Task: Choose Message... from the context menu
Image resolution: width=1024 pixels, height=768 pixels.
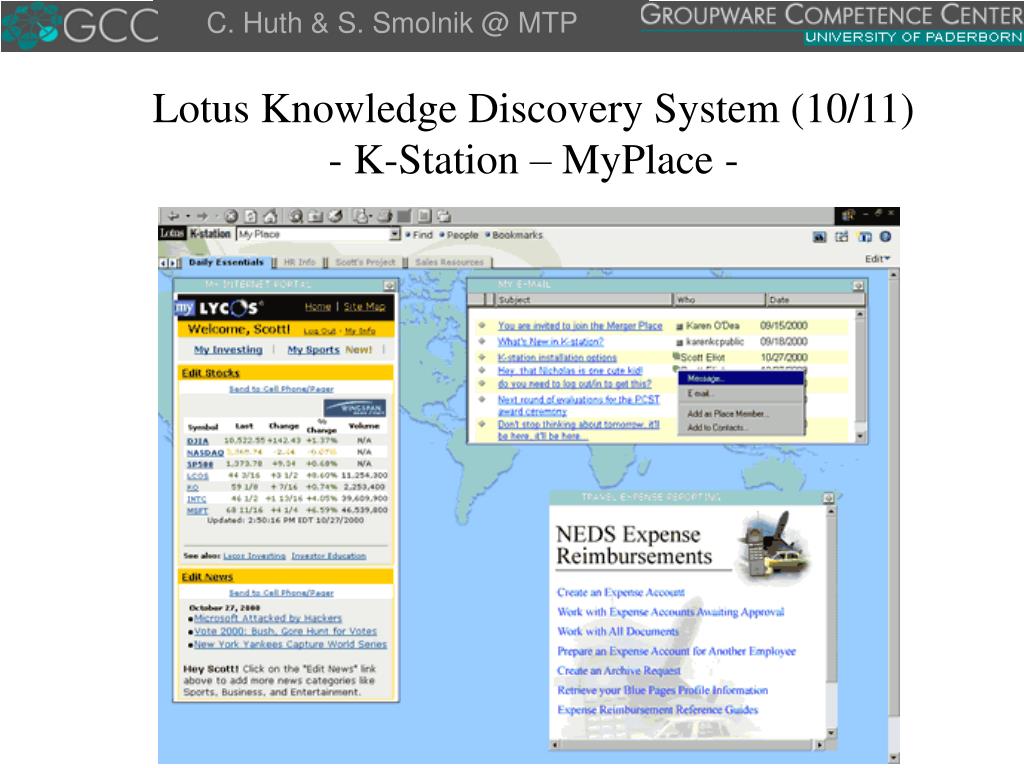Action: (741, 379)
